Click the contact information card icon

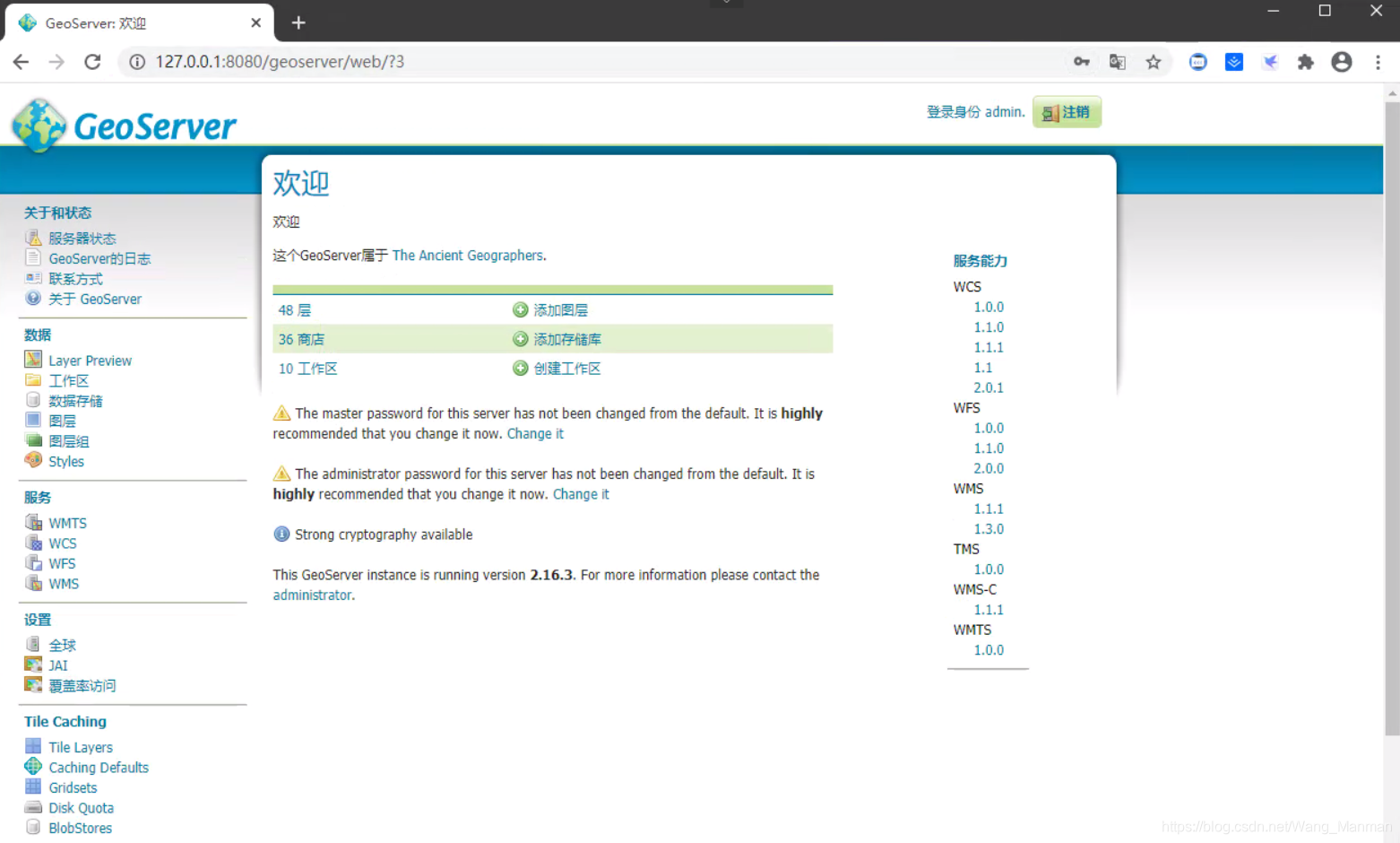click(x=33, y=278)
